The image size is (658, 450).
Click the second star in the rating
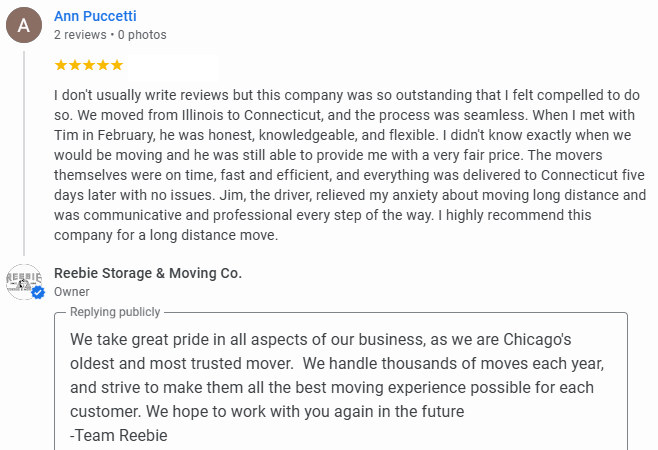[x=75, y=65]
